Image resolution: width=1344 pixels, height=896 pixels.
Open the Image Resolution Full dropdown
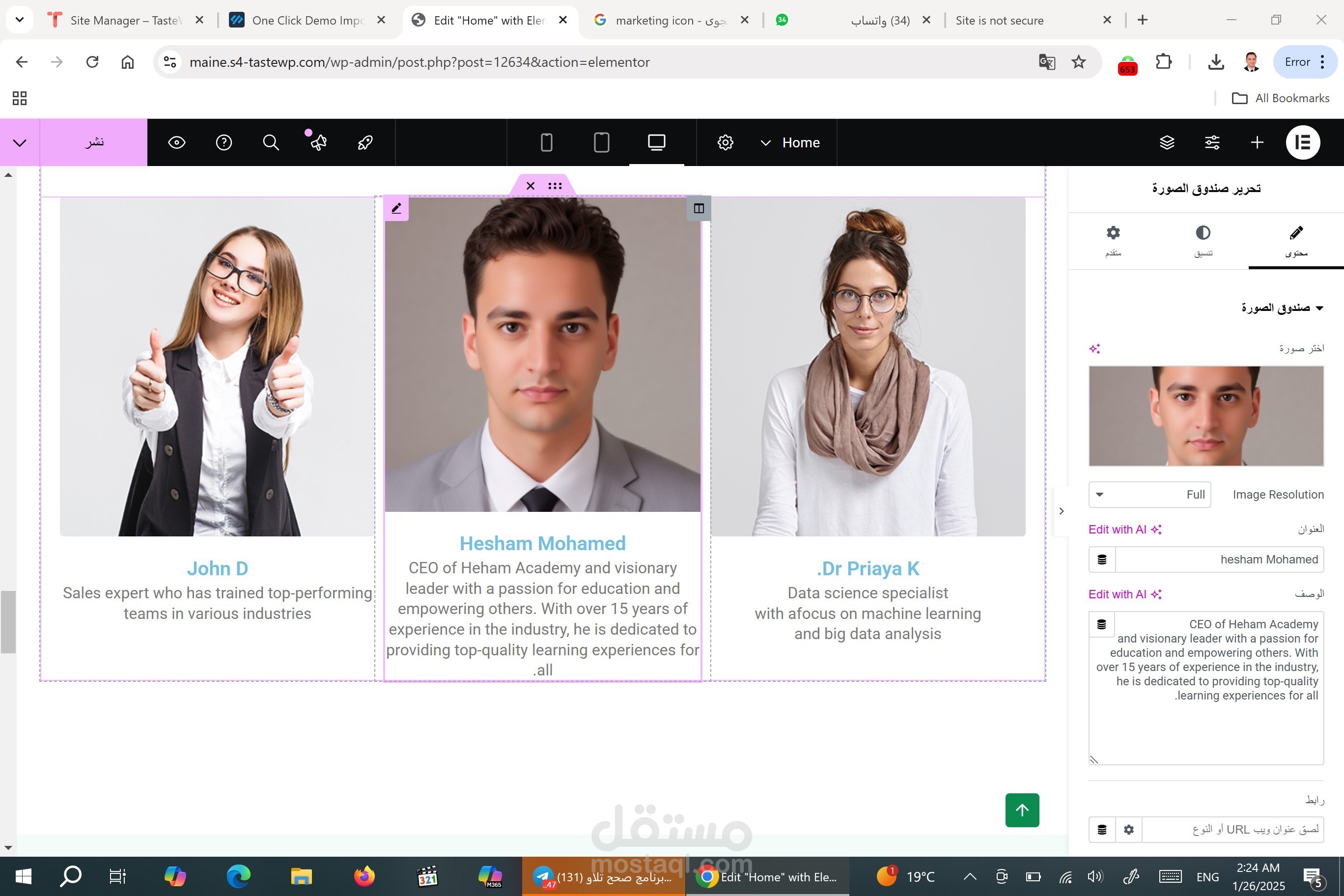(1149, 494)
